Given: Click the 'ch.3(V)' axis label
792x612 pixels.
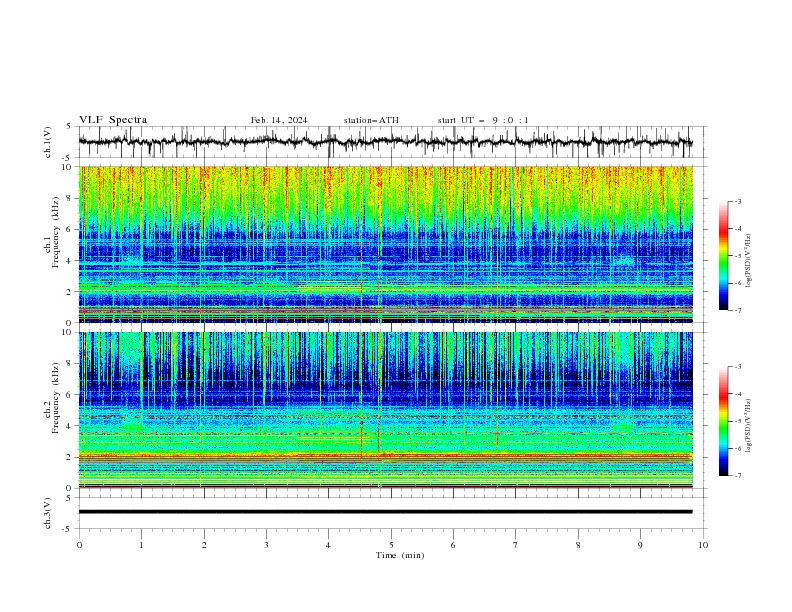Looking at the screenshot, I should click(x=48, y=513).
